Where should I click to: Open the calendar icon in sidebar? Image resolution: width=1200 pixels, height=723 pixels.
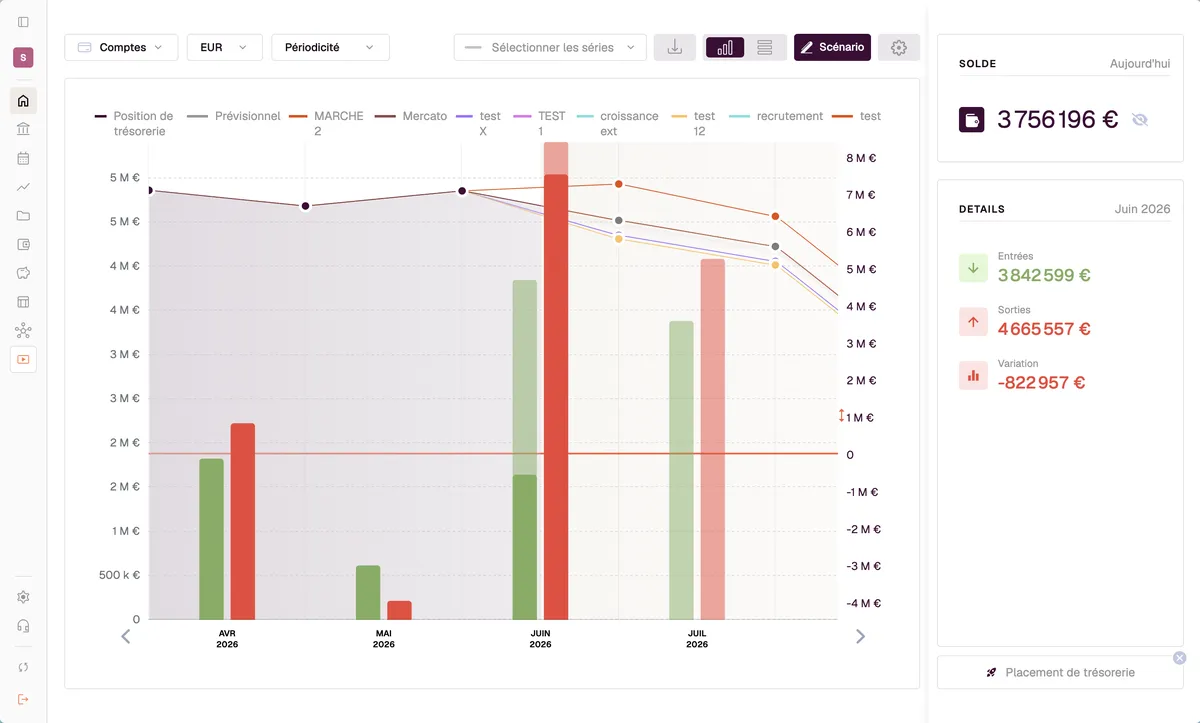23,158
